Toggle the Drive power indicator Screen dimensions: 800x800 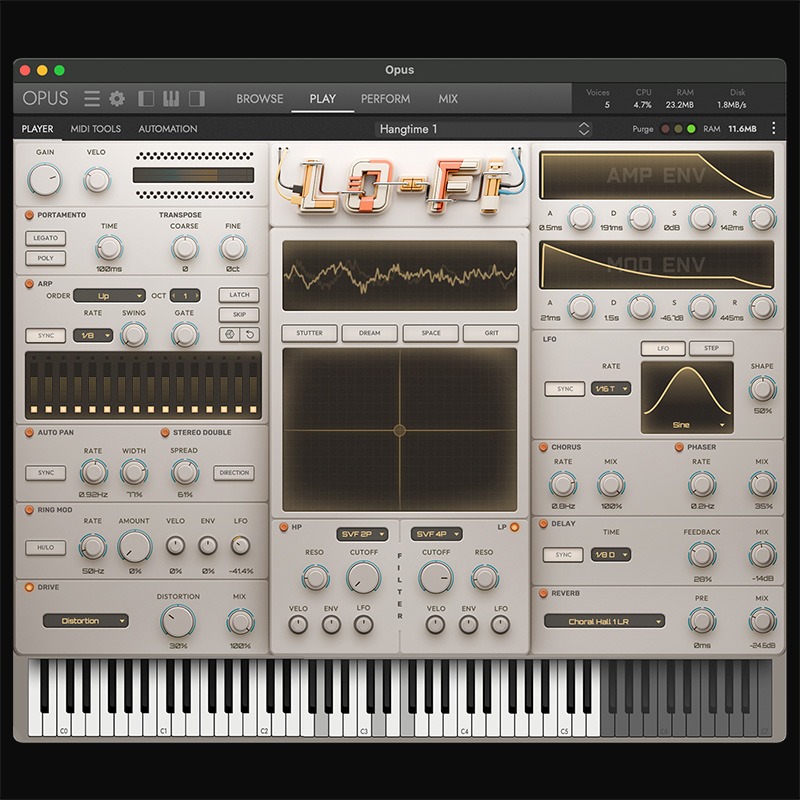click(30, 587)
